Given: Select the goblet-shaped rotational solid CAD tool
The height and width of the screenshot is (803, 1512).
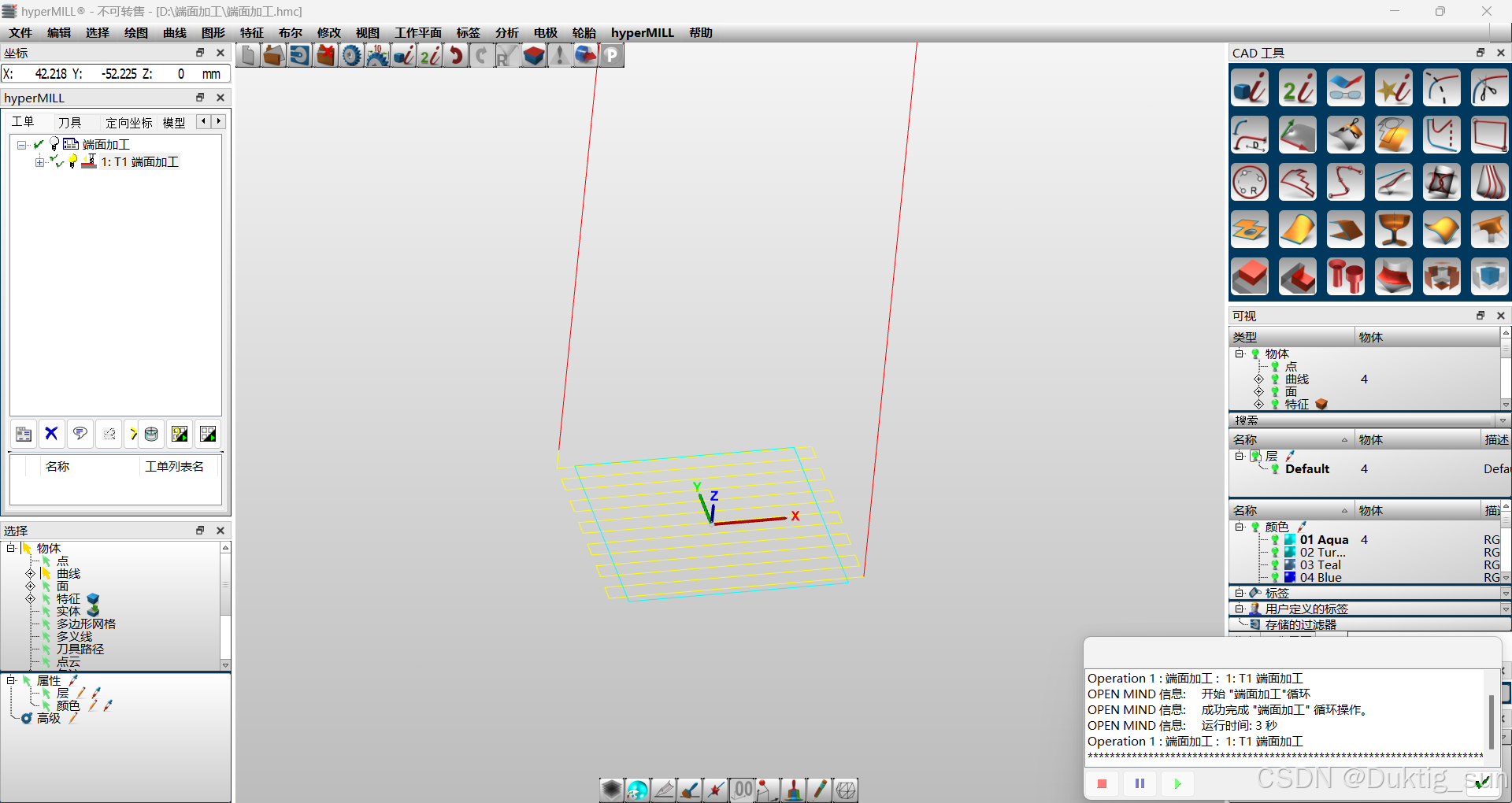Looking at the screenshot, I should coord(1394,230).
